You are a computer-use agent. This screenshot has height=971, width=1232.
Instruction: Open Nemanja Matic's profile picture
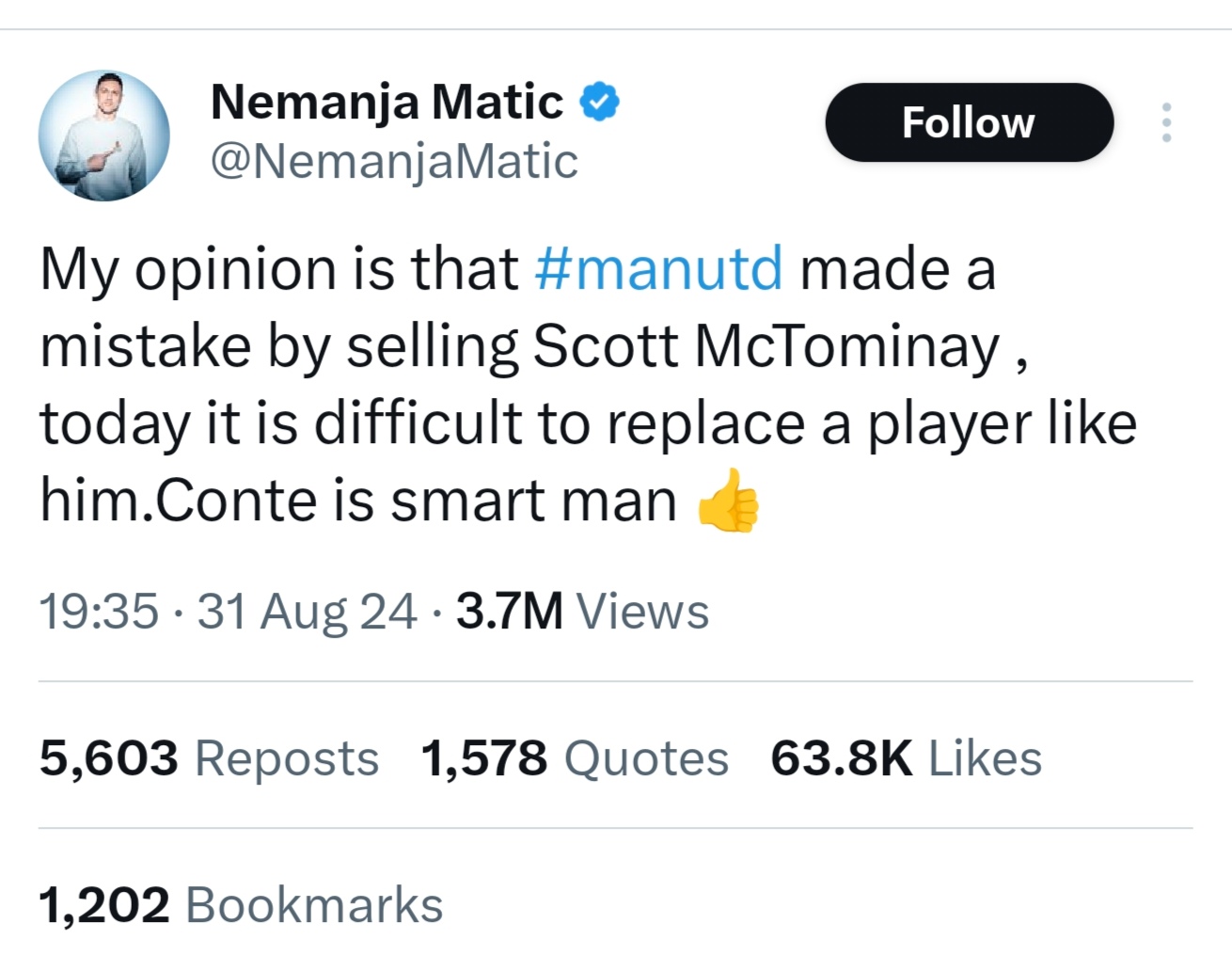[x=103, y=135]
